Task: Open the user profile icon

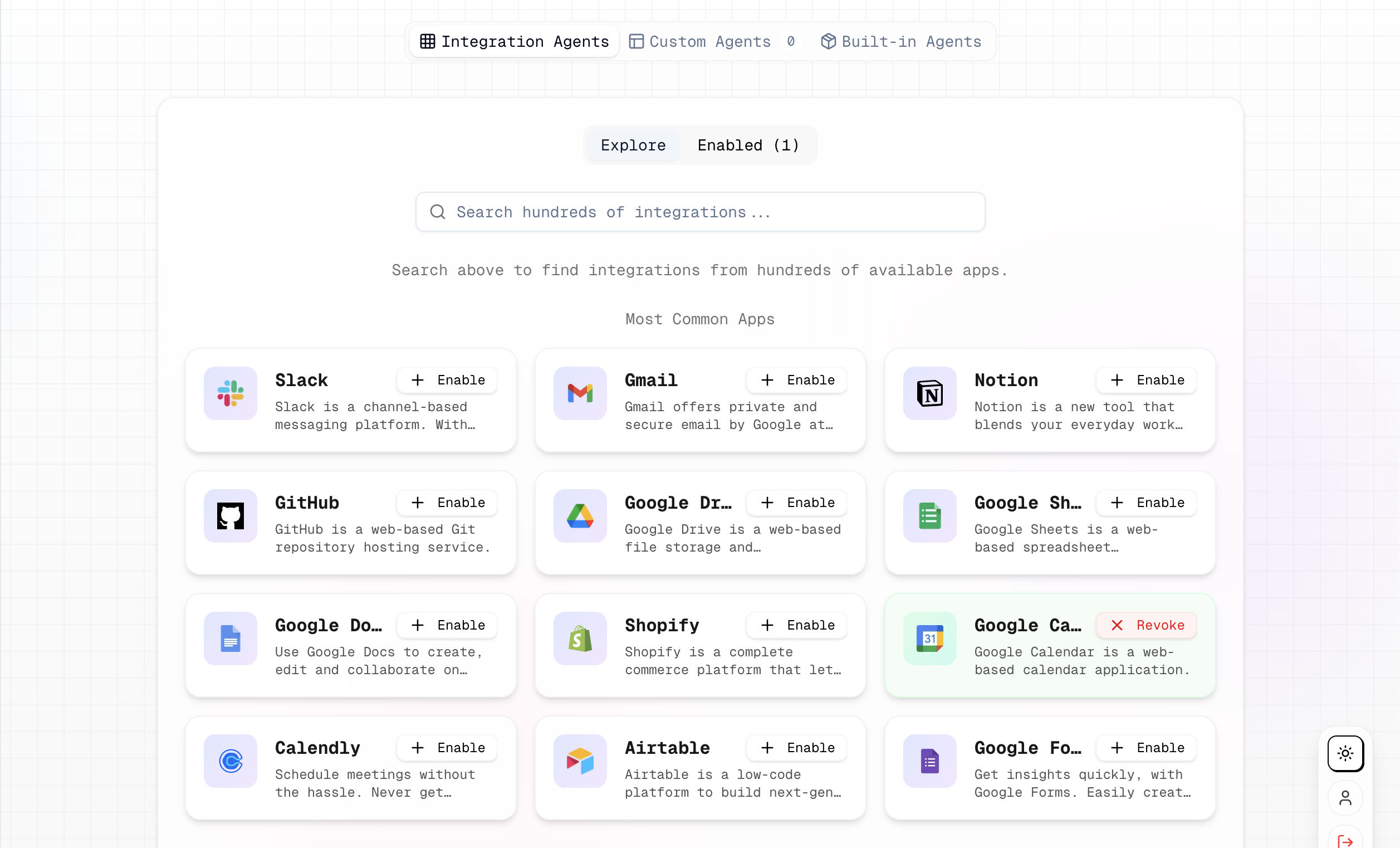Action: [1345, 798]
